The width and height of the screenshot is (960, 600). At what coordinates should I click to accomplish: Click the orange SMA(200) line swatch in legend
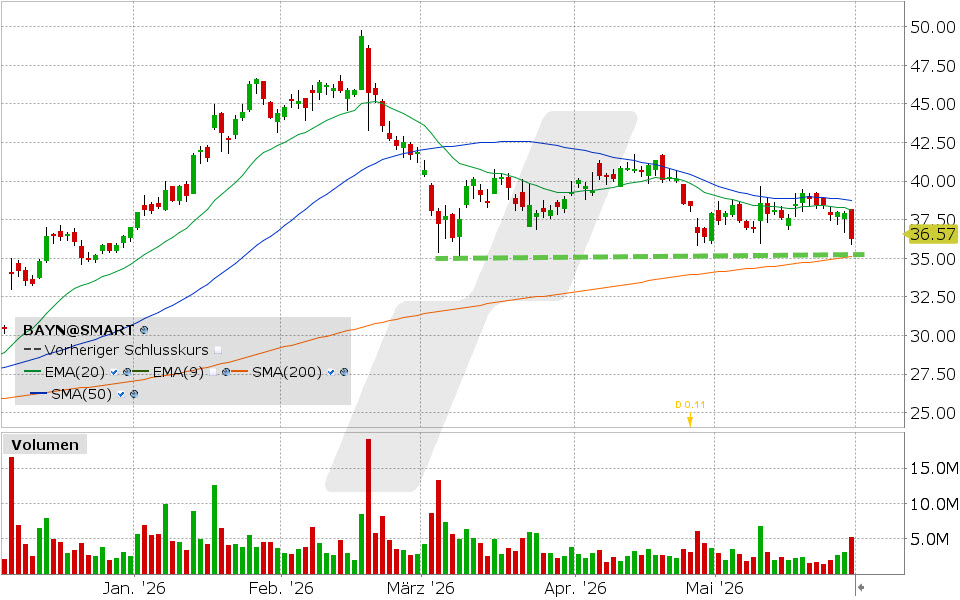click(239, 372)
